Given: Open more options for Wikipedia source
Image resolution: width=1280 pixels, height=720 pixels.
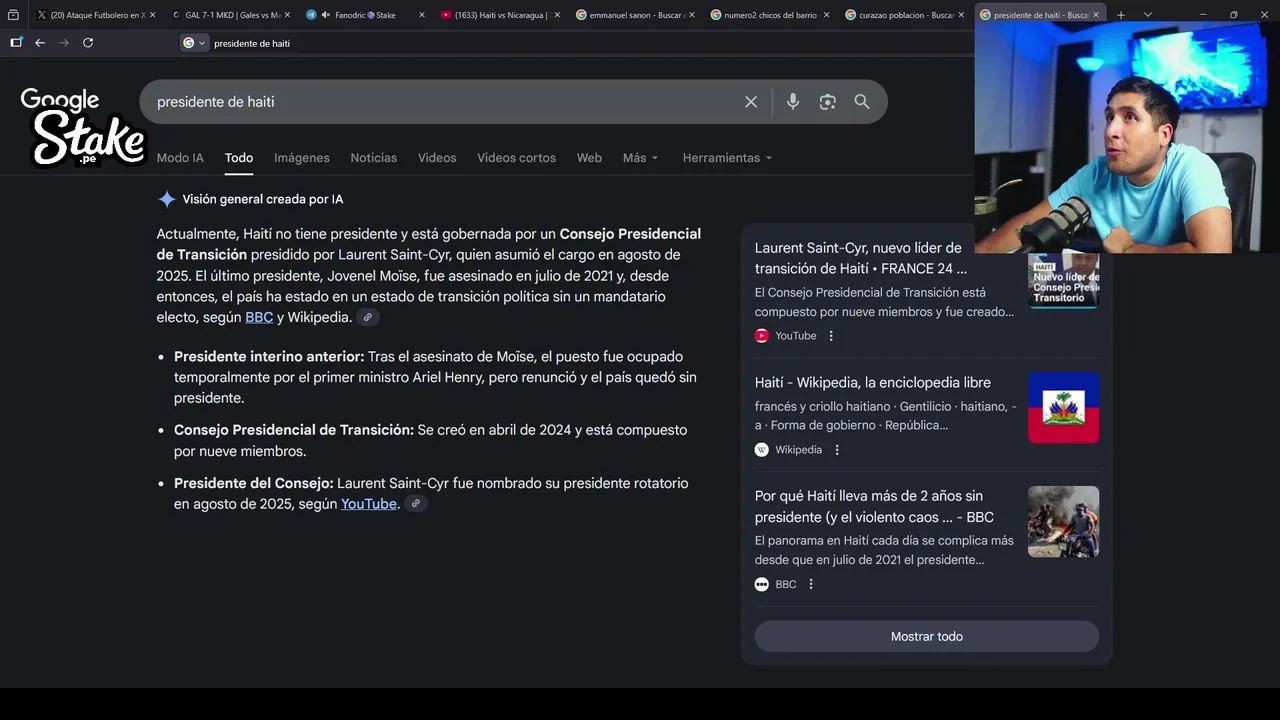Looking at the screenshot, I should pos(837,450).
